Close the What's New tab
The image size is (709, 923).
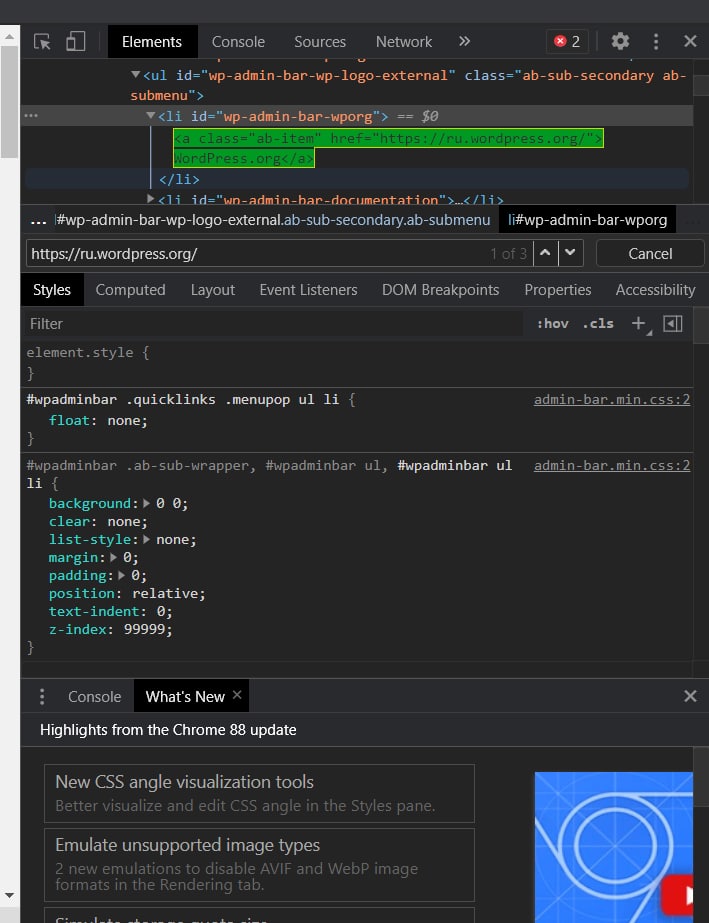[237, 695]
